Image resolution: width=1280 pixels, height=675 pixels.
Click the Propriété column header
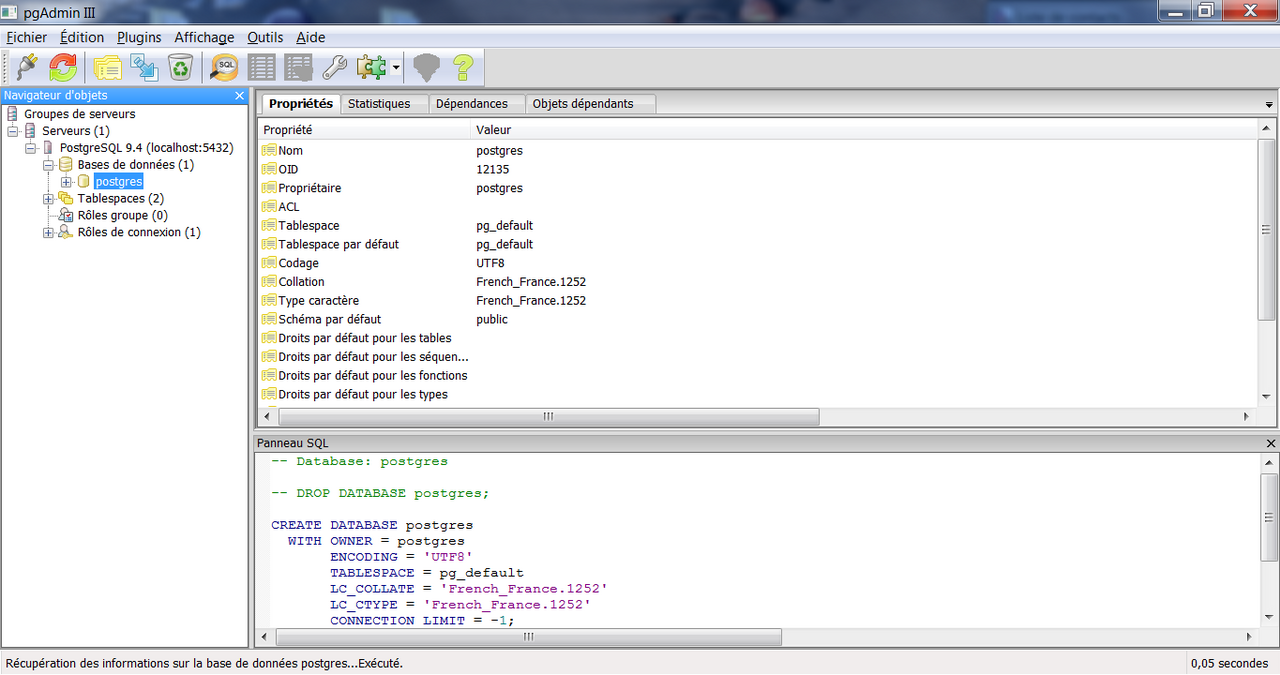point(365,130)
